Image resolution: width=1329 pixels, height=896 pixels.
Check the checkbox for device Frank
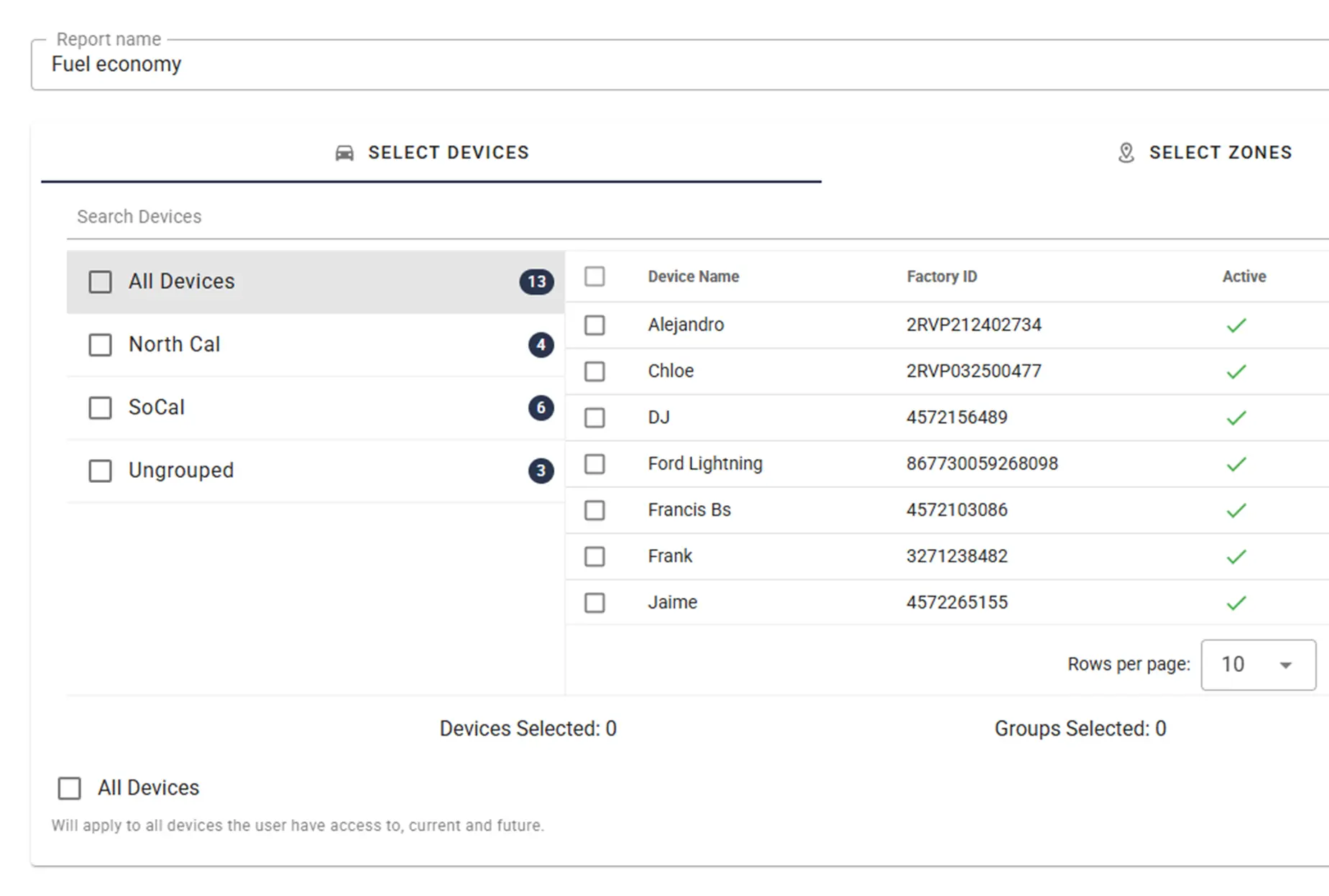tap(594, 556)
